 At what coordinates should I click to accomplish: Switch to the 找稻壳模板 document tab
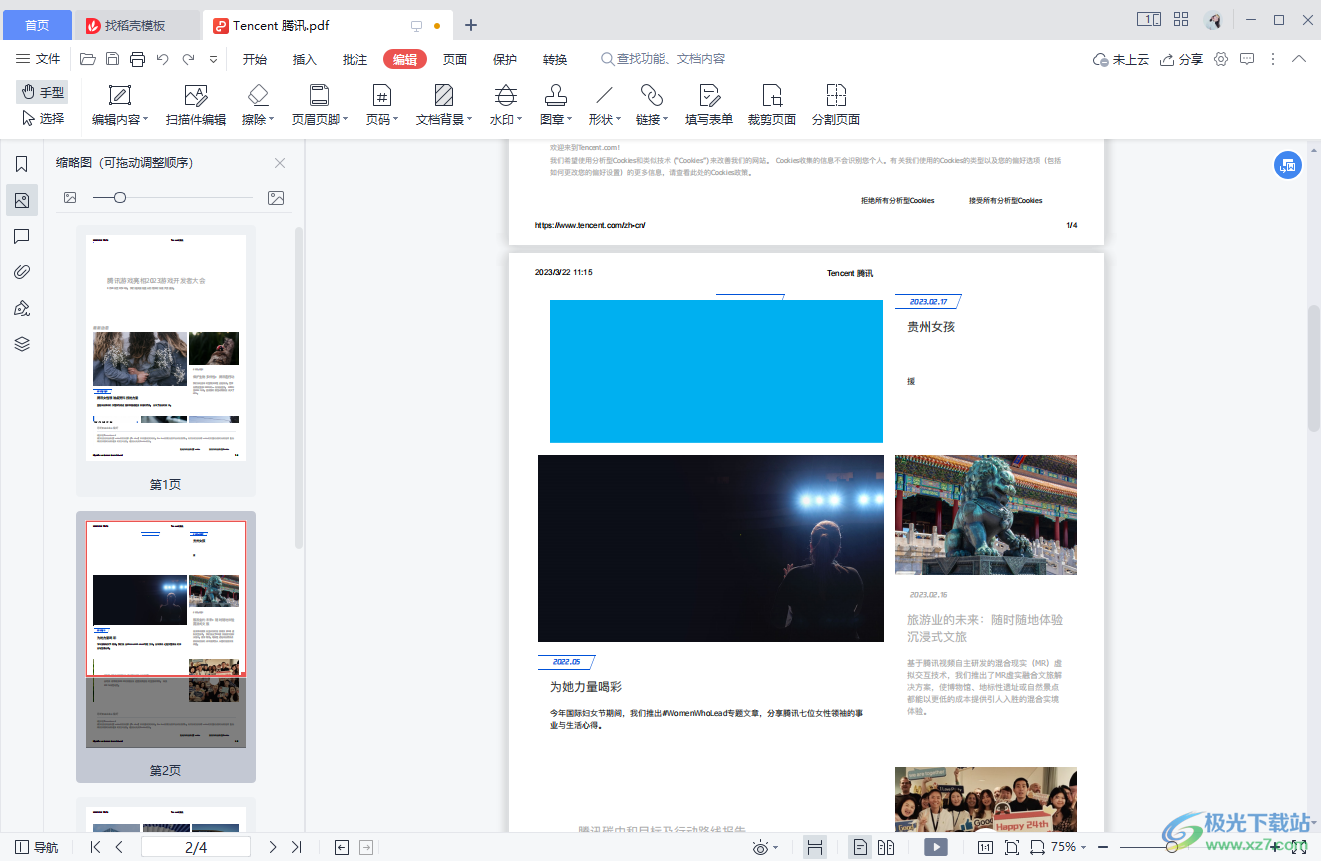click(x=136, y=25)
